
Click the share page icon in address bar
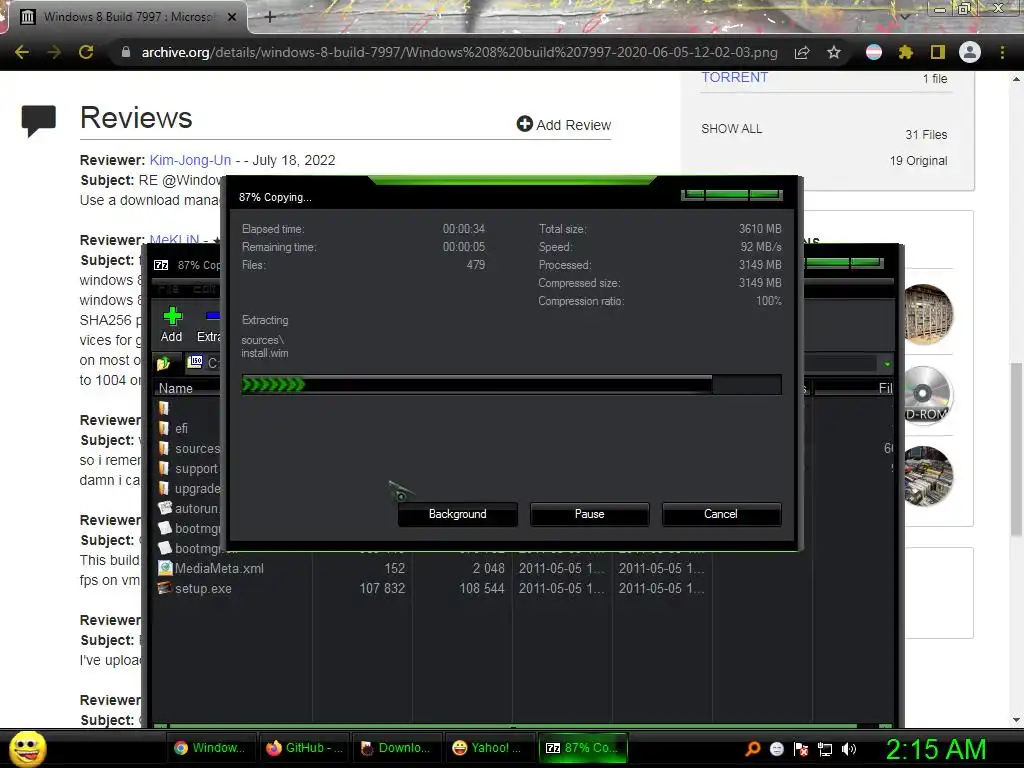[x=802, y=52]
